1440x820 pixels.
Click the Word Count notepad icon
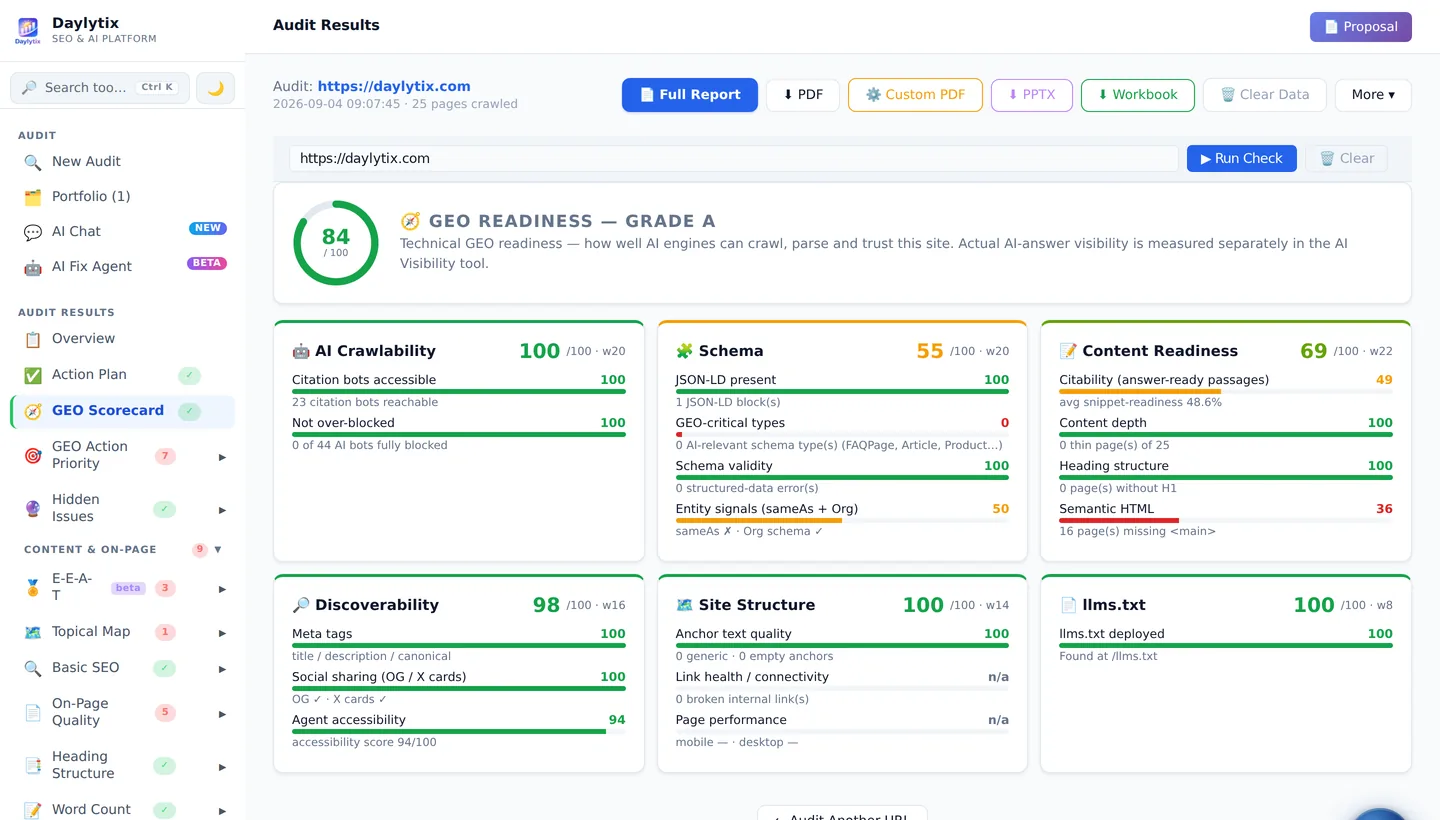[33, 810]
